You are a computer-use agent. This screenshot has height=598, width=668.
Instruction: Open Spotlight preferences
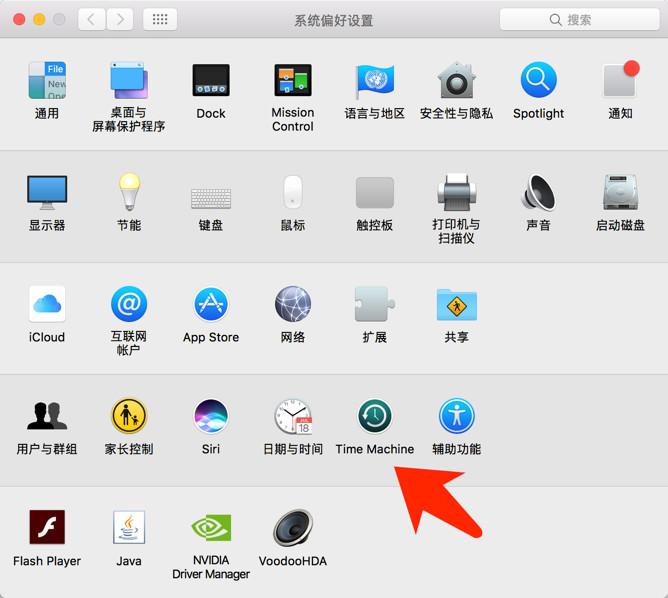click(x=538, y=80)
